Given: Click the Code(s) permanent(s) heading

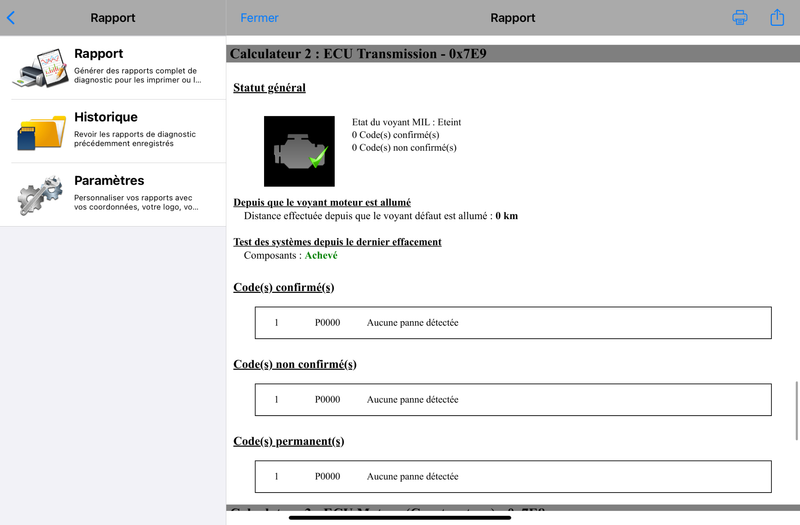Looking at the screenshot, I should [x=289, y=441].
